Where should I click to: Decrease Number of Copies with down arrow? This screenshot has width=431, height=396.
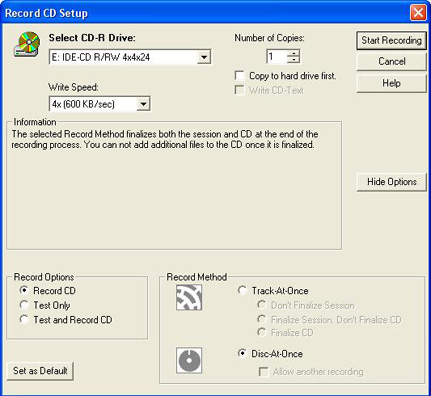[x=293, y=60]
